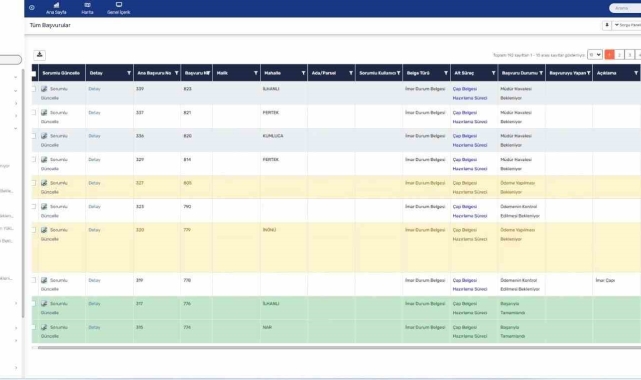Screen dimensions: 641x380
Task: Expand the first sidebar chevron item
Action: pos(16,77)
